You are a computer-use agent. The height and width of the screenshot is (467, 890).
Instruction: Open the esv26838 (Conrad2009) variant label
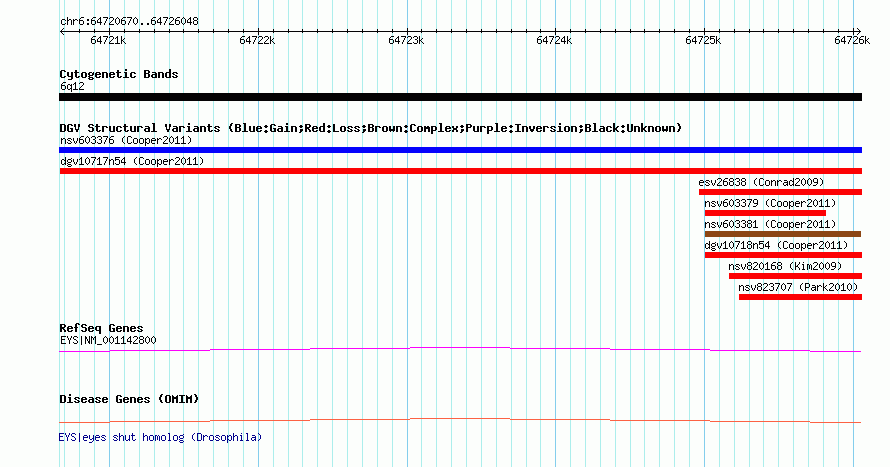[761, 182]
